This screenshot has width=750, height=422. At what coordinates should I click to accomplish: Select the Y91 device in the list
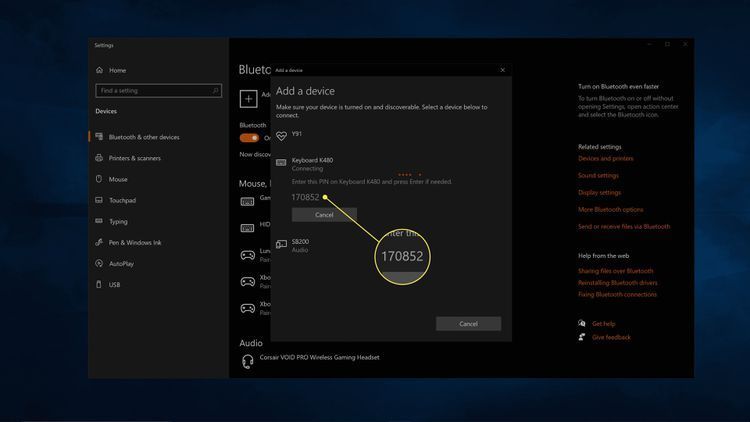pos(297,136)
